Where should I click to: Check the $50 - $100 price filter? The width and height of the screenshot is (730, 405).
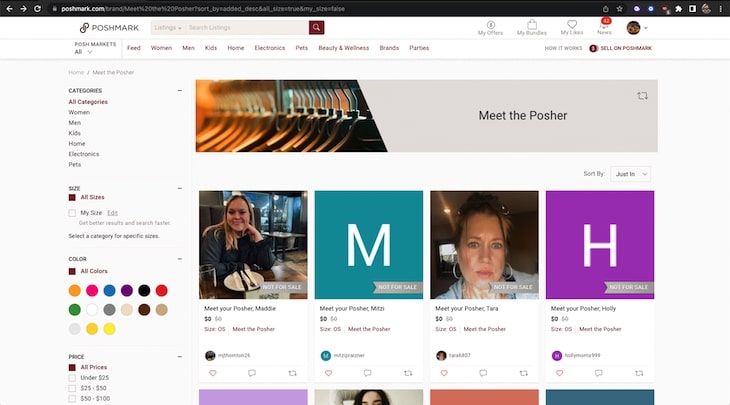pos(72,399)
